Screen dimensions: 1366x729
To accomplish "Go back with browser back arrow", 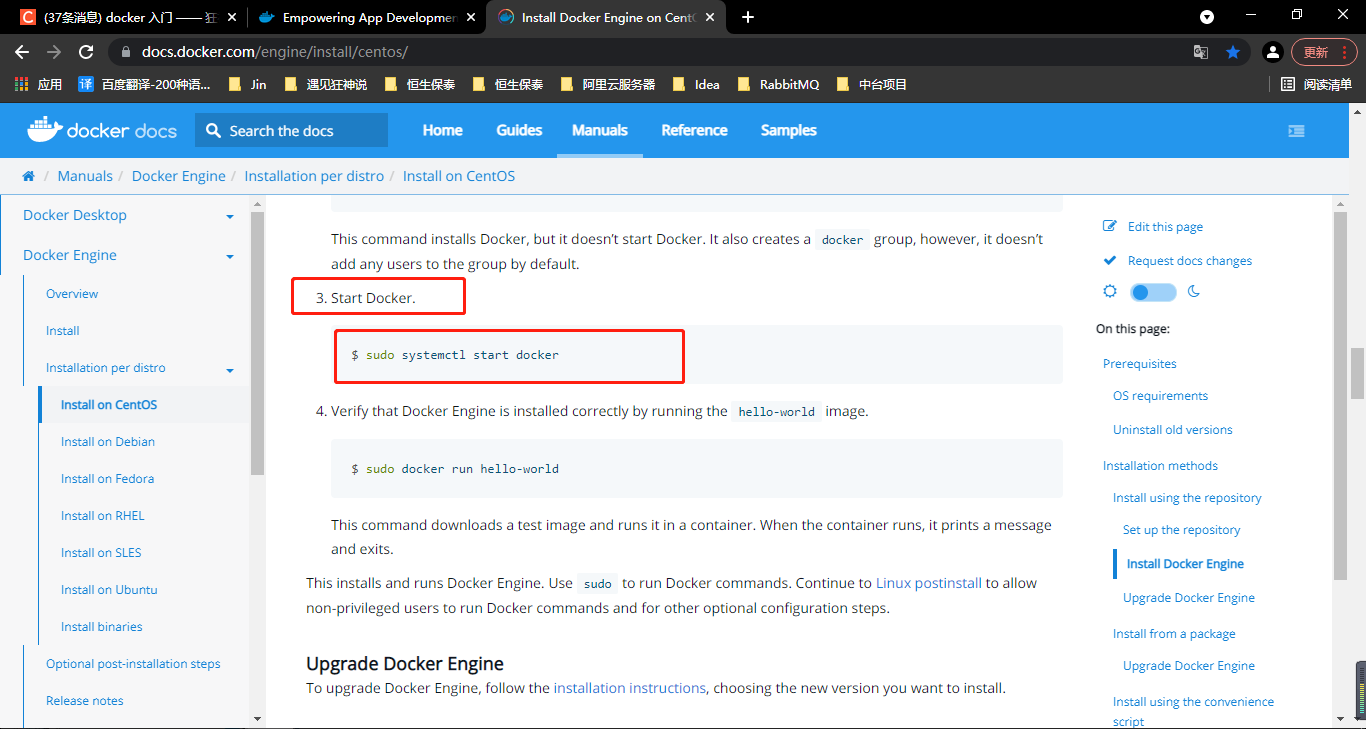I will point(22,52).
